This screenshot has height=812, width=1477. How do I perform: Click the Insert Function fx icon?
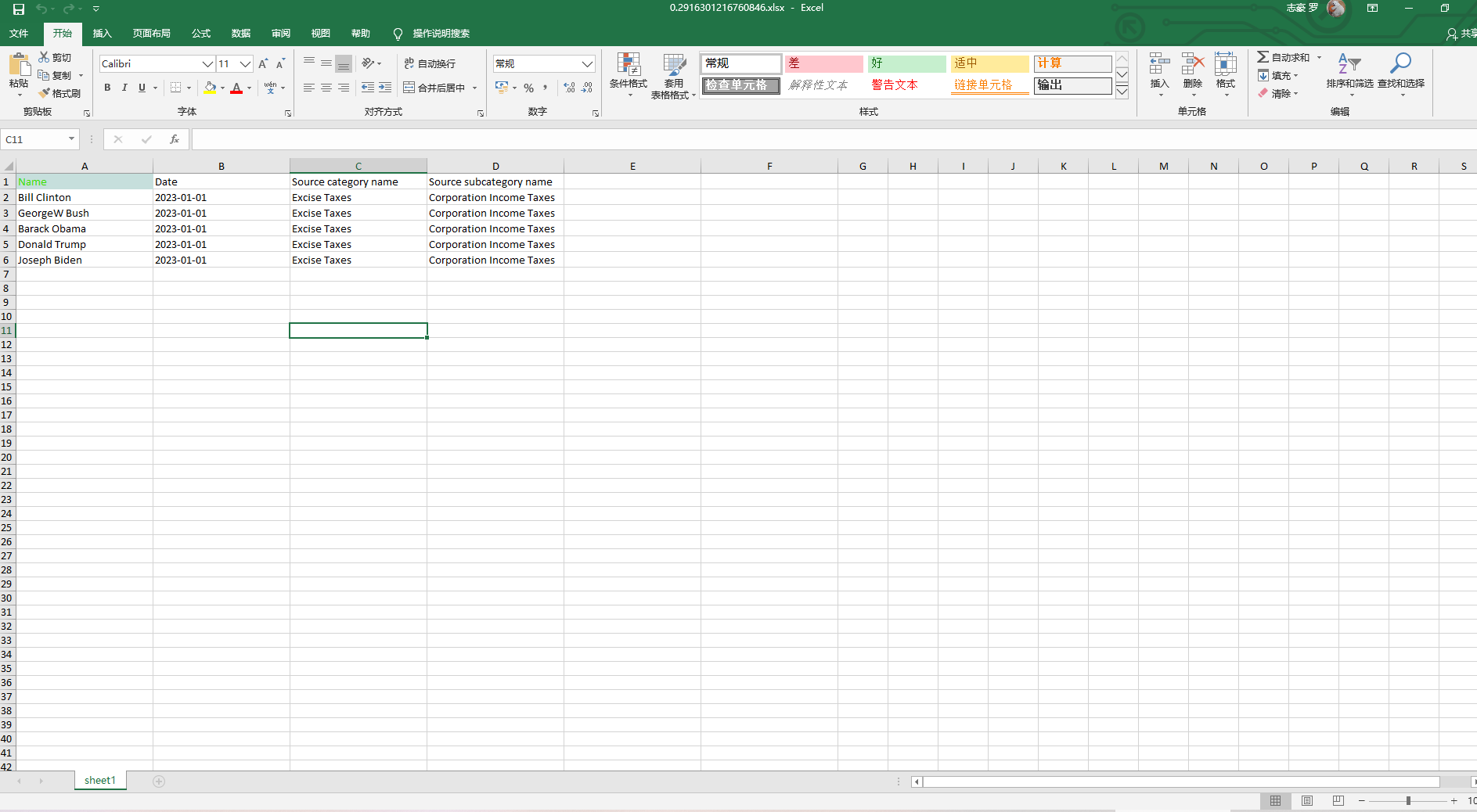[x=174, y=139]
